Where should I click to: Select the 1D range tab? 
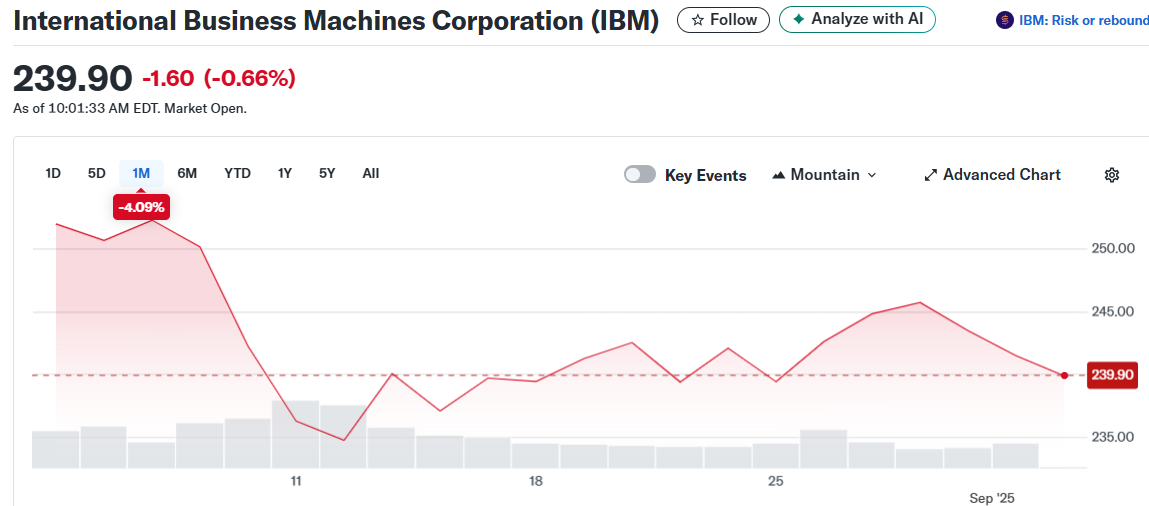point(53,174)
